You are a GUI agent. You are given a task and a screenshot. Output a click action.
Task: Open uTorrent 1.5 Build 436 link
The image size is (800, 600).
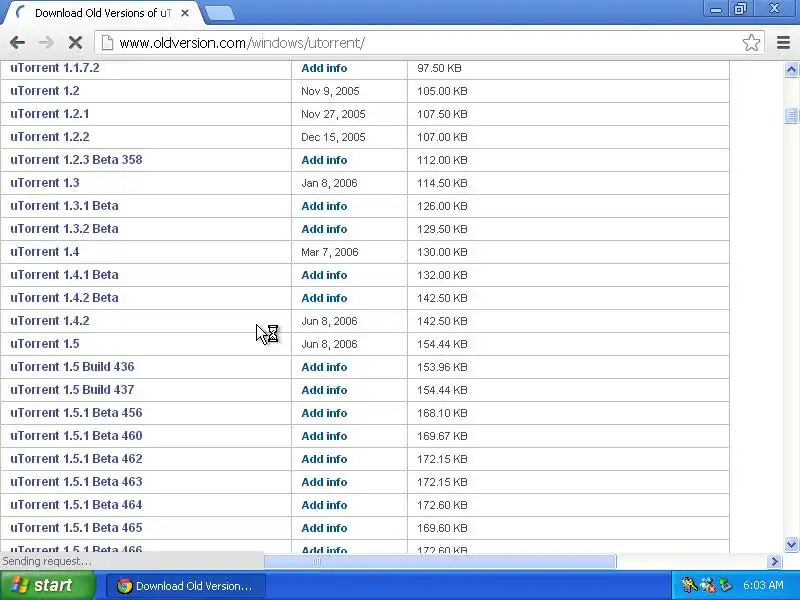click(x=72, y=366)
